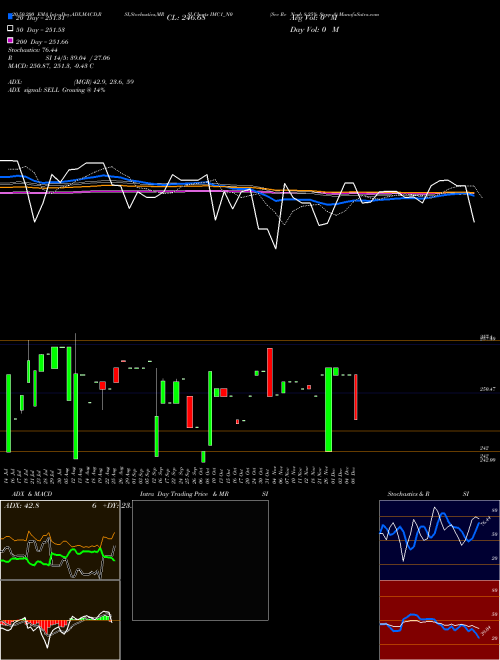Viewport: 500px width, 660px height.
Task: Click the 'Stochastics: 76.44' readout
Action: pyautogui.click(x=33, y=50)
